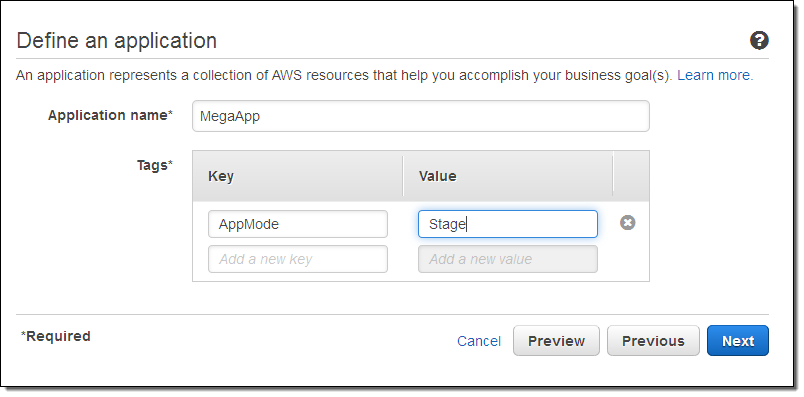Click the Cancel link
The image size is (804, 397).
(x=479, y=341)
